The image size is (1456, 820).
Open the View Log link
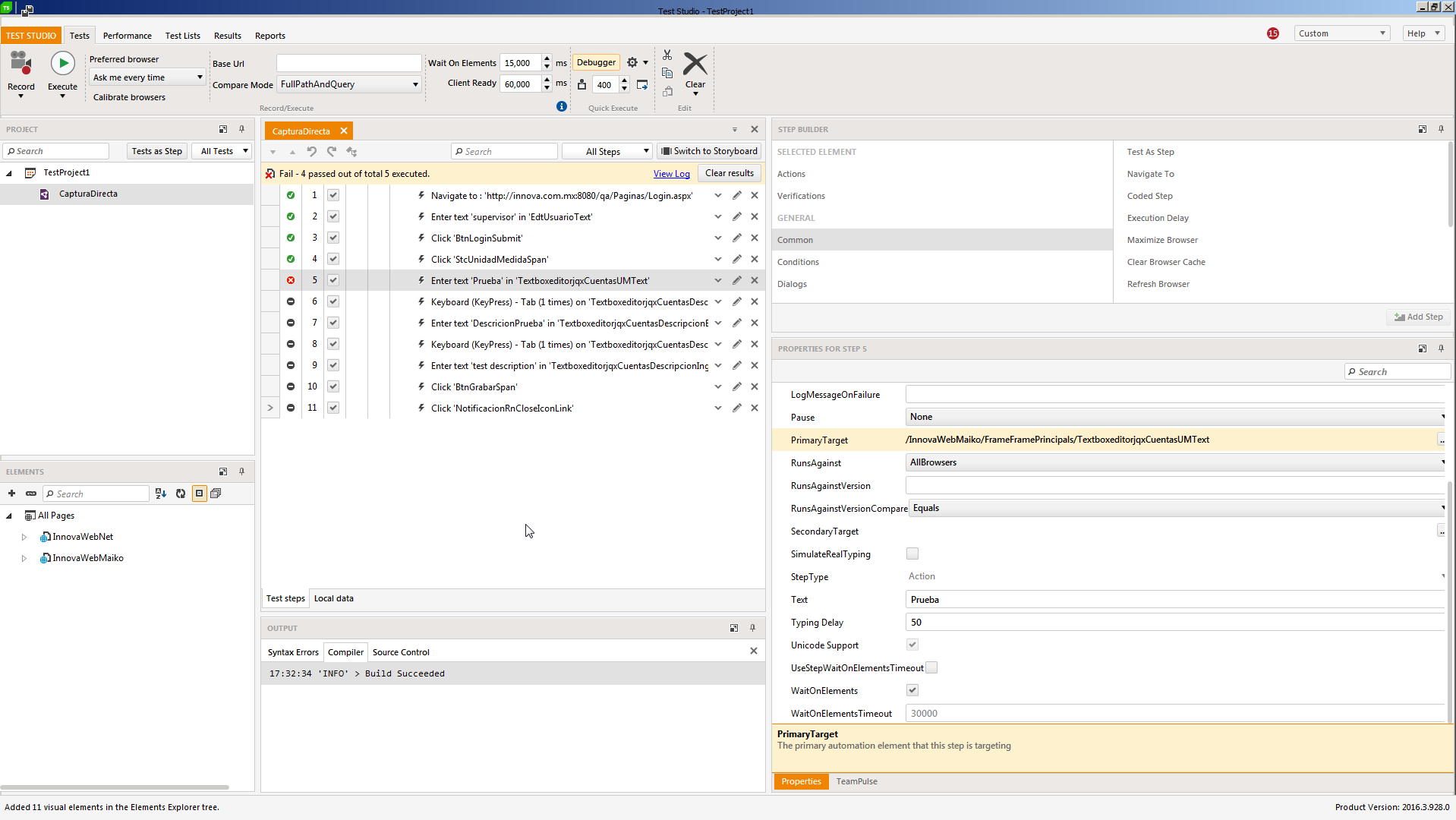671,174
